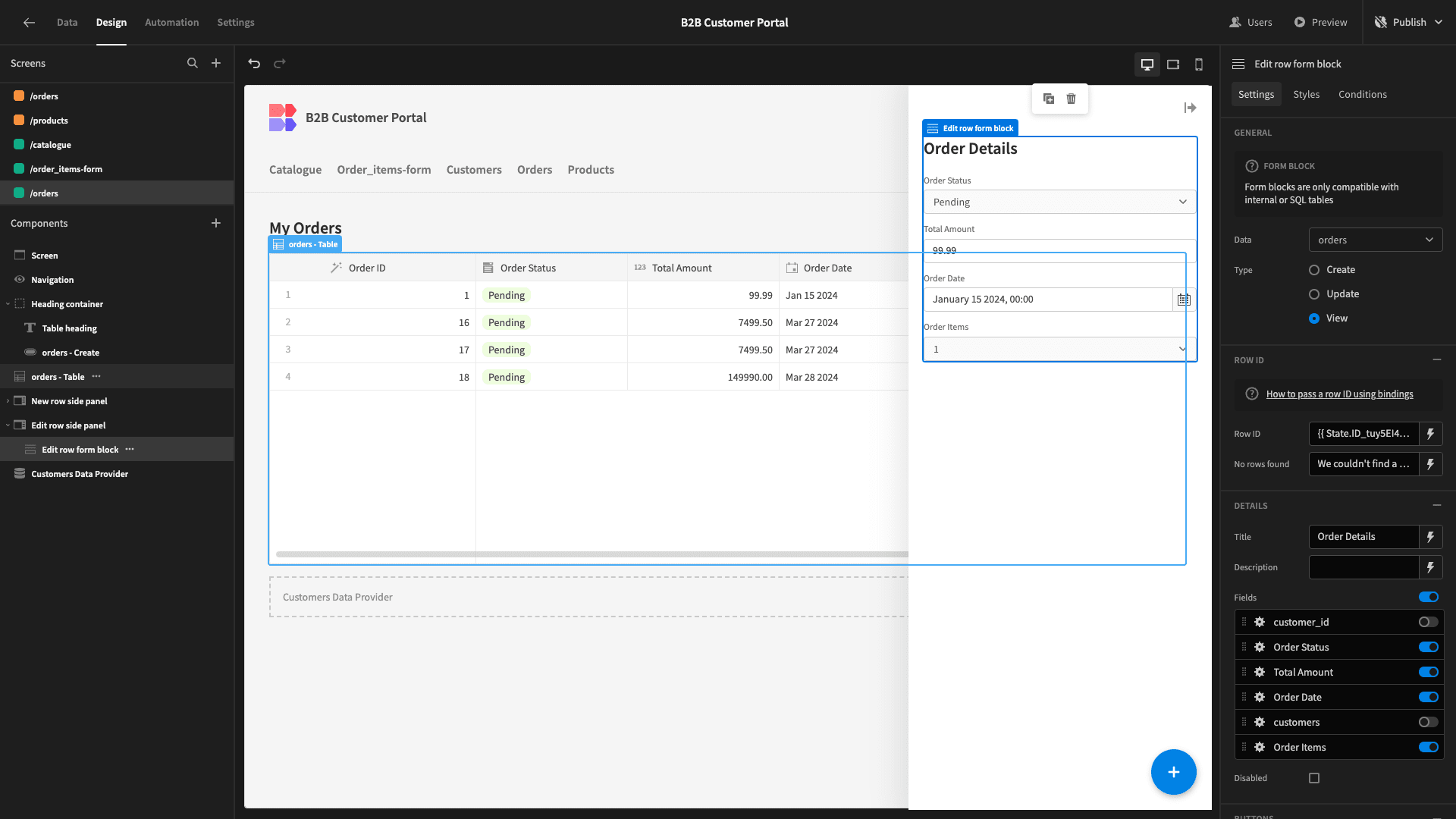This screenshot has width=1456, height=819.
Task: Open the row ID bindings help link
Action: tap(1339, 394)
